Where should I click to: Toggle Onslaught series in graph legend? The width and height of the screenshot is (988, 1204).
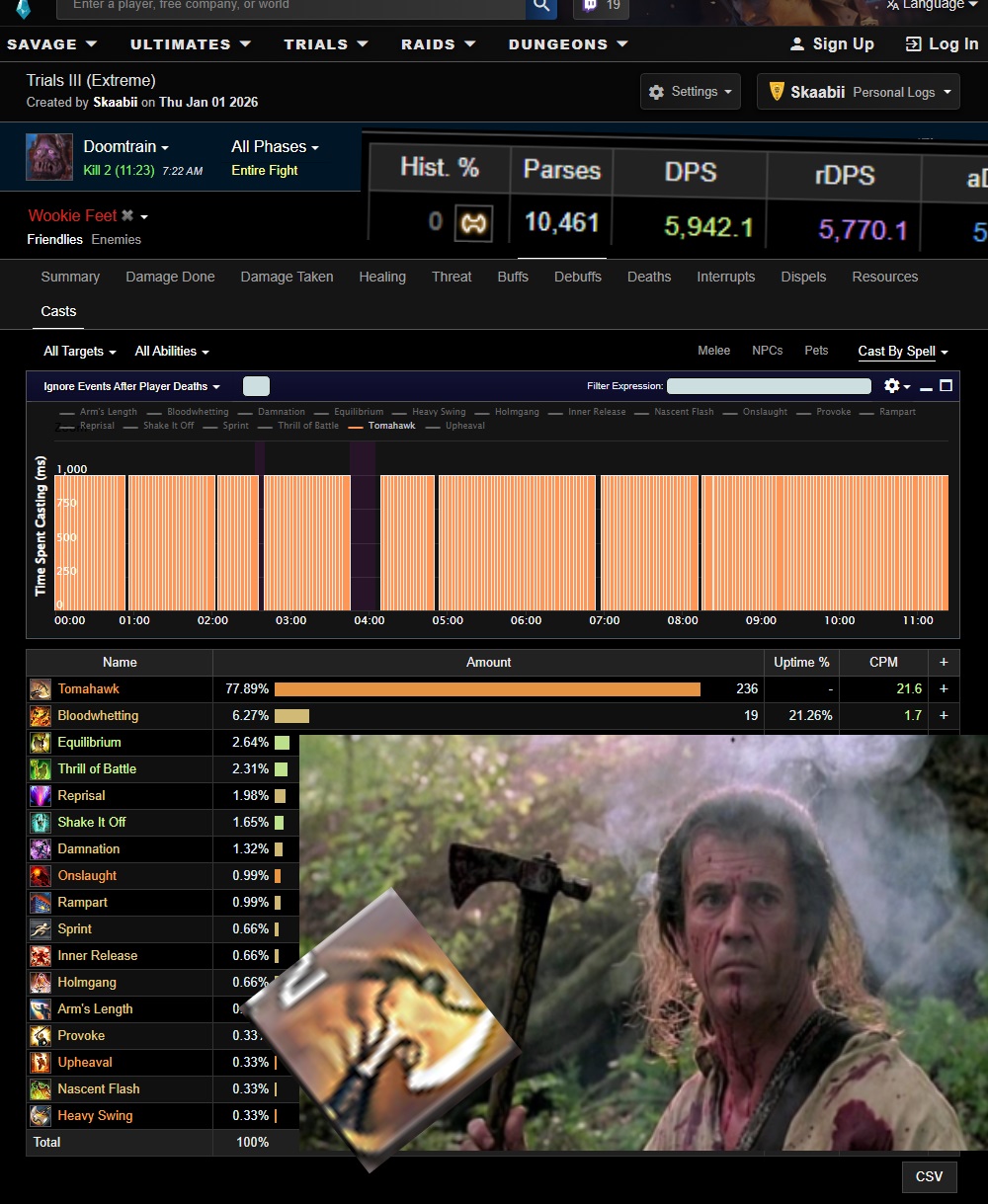[x=755, y=412]
